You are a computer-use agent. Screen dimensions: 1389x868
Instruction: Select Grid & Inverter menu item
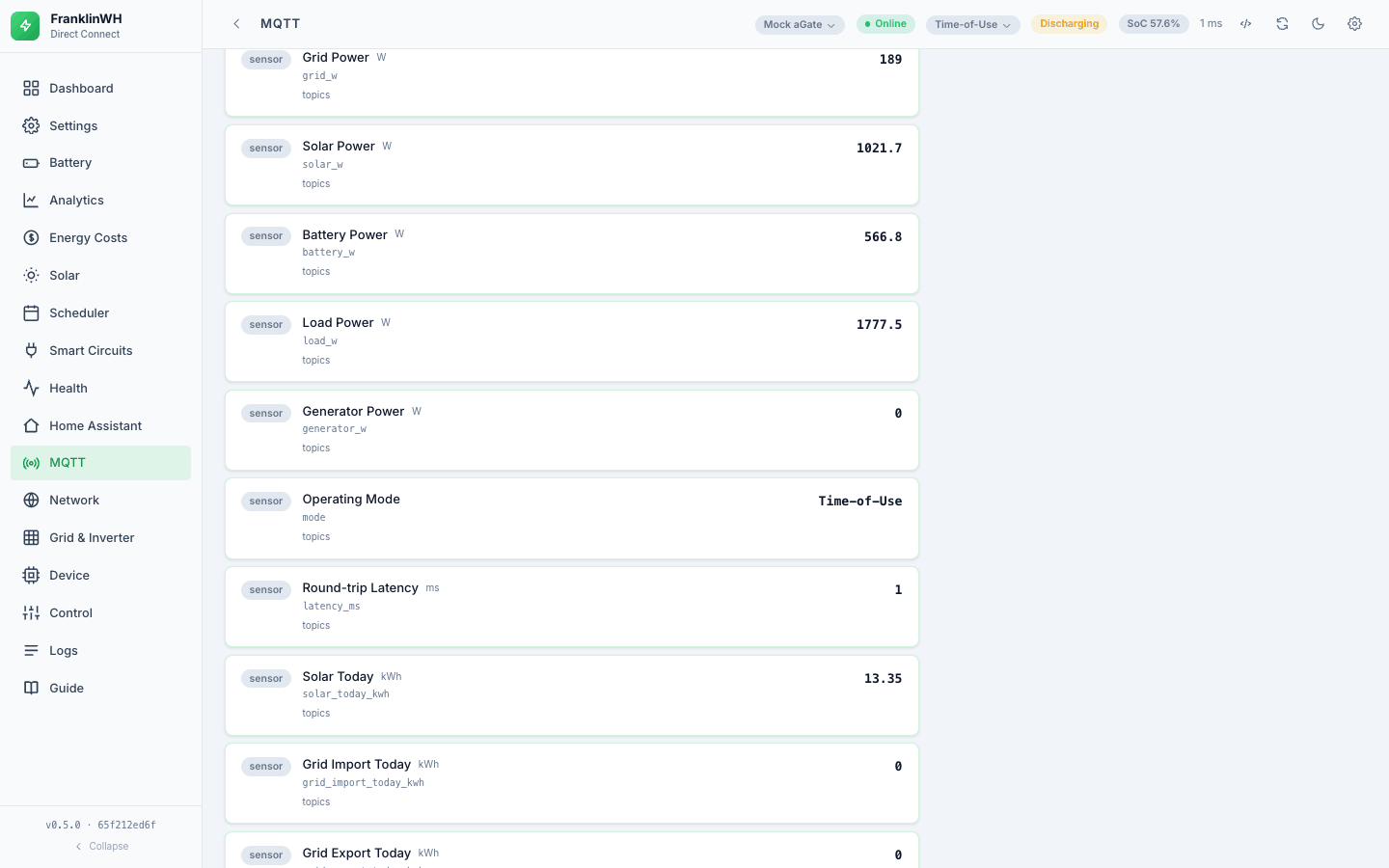(100, 538)
